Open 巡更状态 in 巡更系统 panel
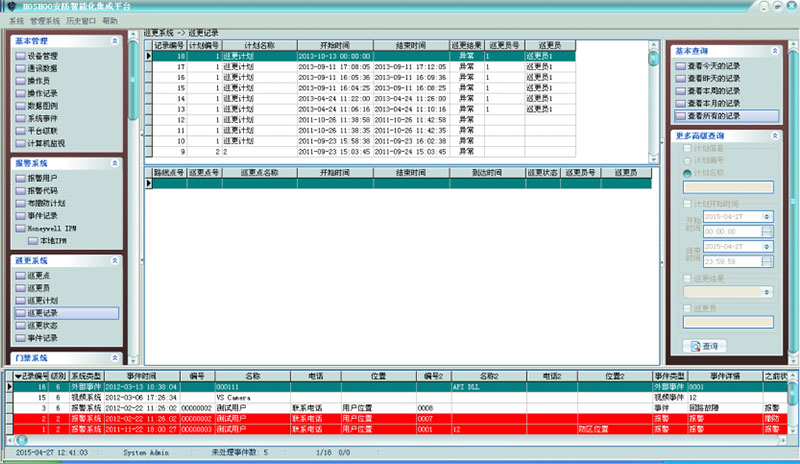Image resolution: width=800 pixels, height=464 pixels. [41, 326]
